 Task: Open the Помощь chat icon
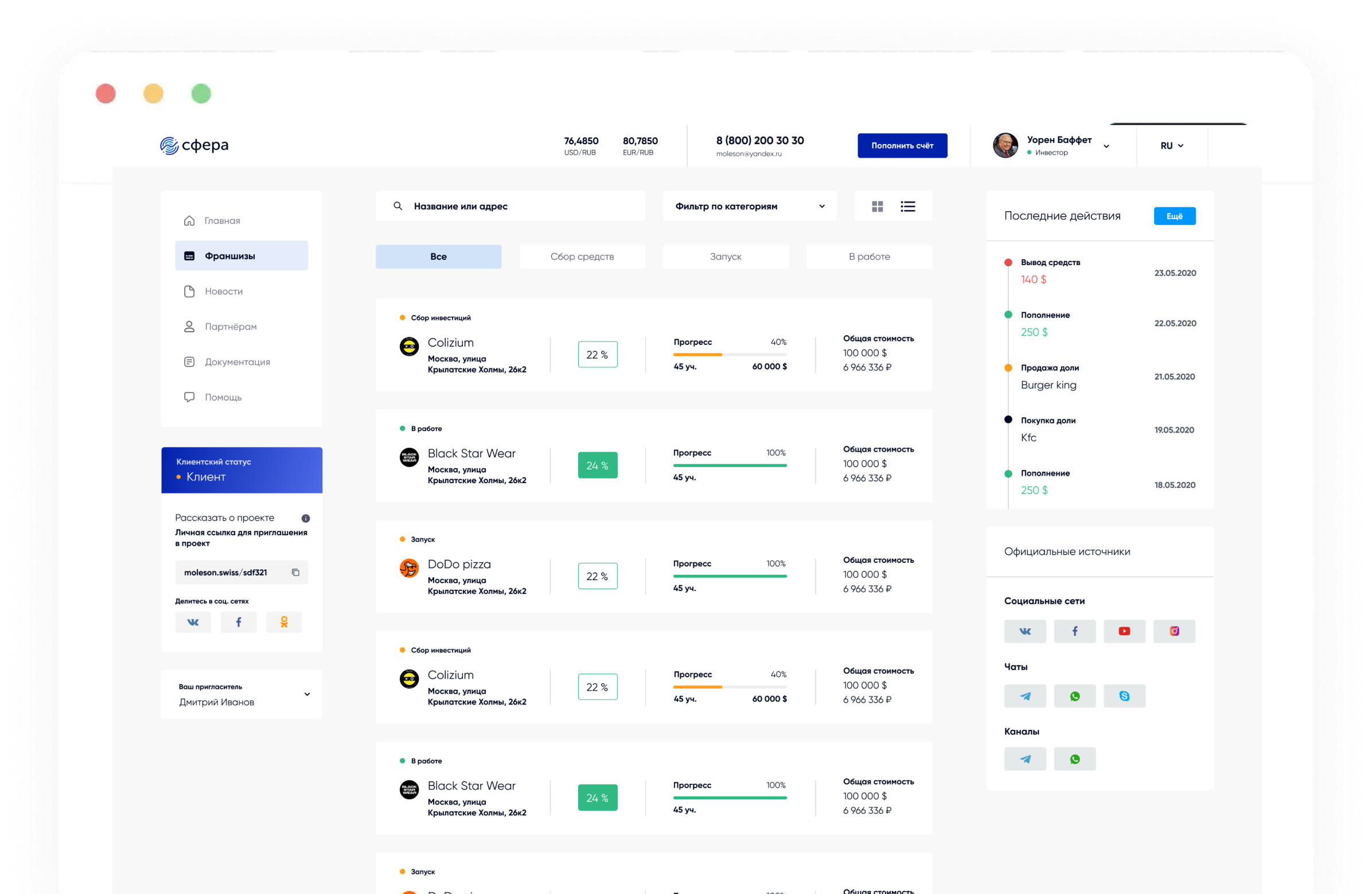pos(189,397)
